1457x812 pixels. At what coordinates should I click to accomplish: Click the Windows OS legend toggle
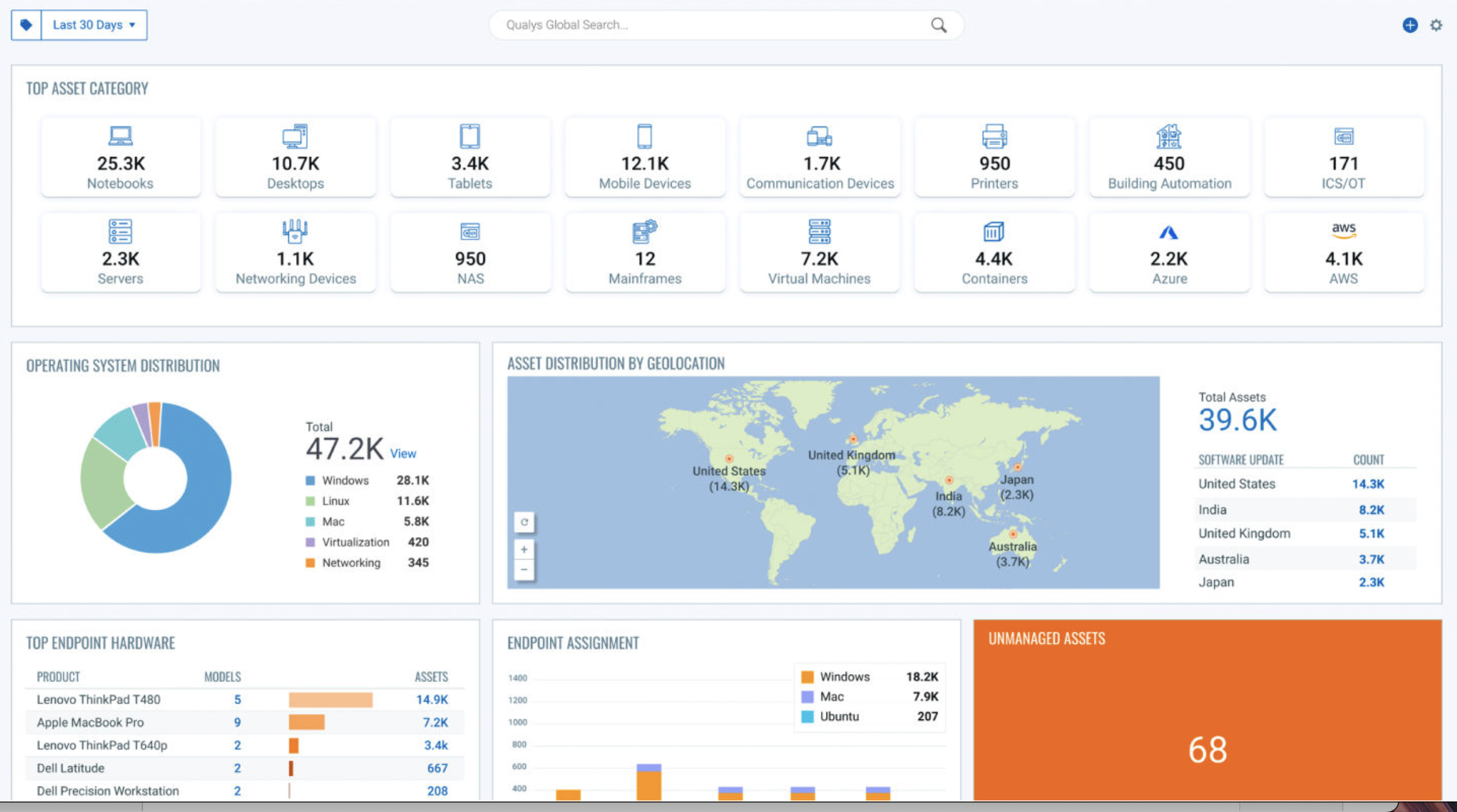click(x=310, y=481)
